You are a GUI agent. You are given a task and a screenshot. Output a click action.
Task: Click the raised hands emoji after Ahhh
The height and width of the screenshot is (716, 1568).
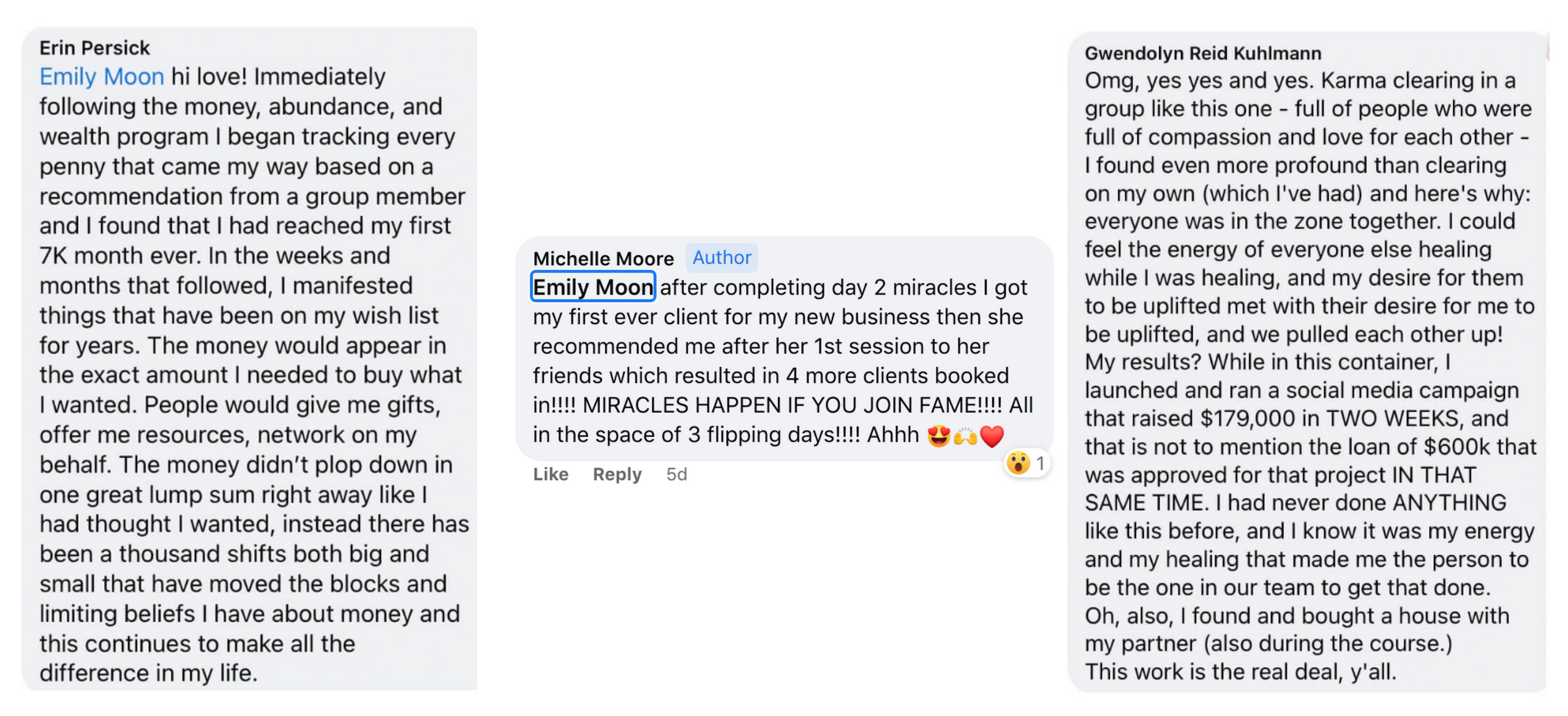(965, 435)
